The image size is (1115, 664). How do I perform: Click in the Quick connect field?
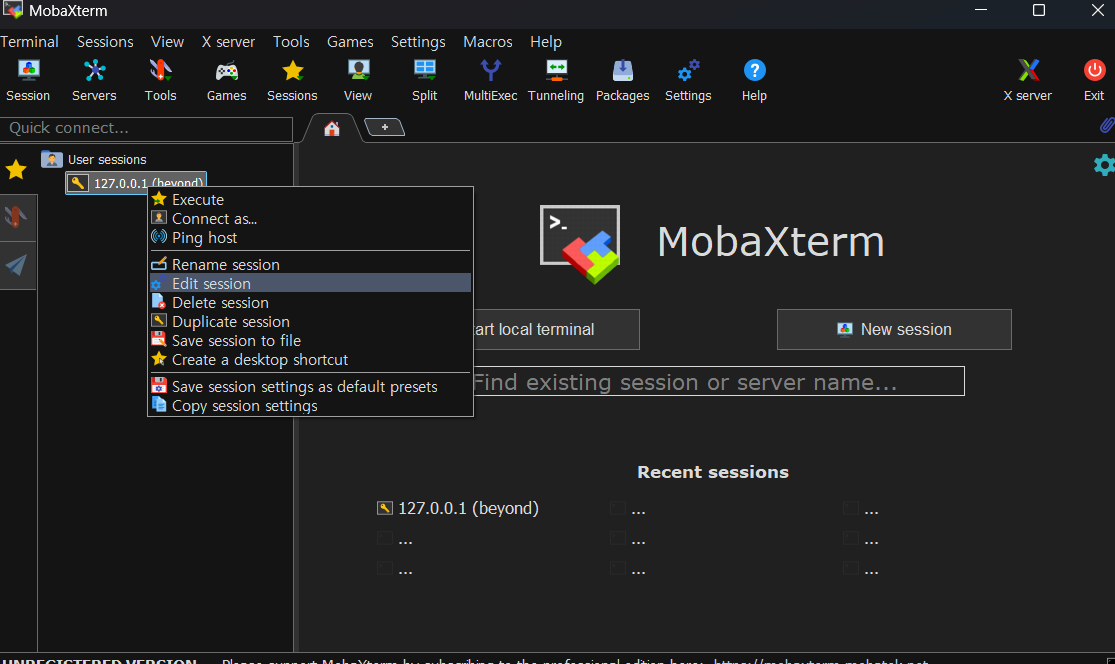tap(146, 129)
